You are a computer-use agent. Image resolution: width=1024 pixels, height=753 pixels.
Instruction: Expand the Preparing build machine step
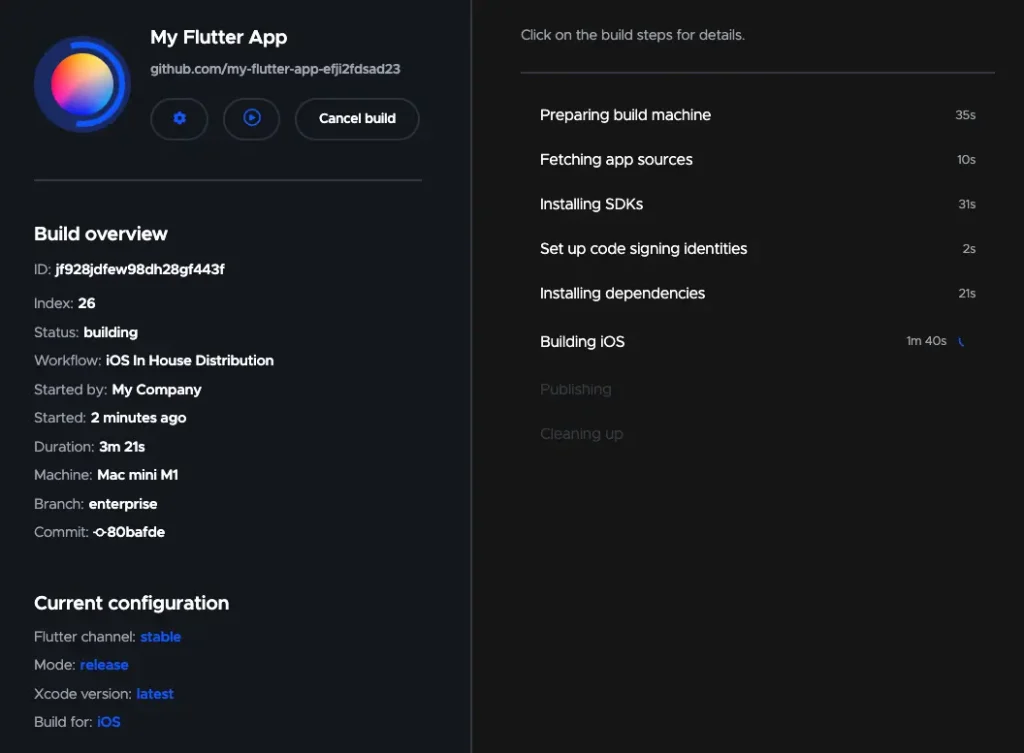point(625,115)
